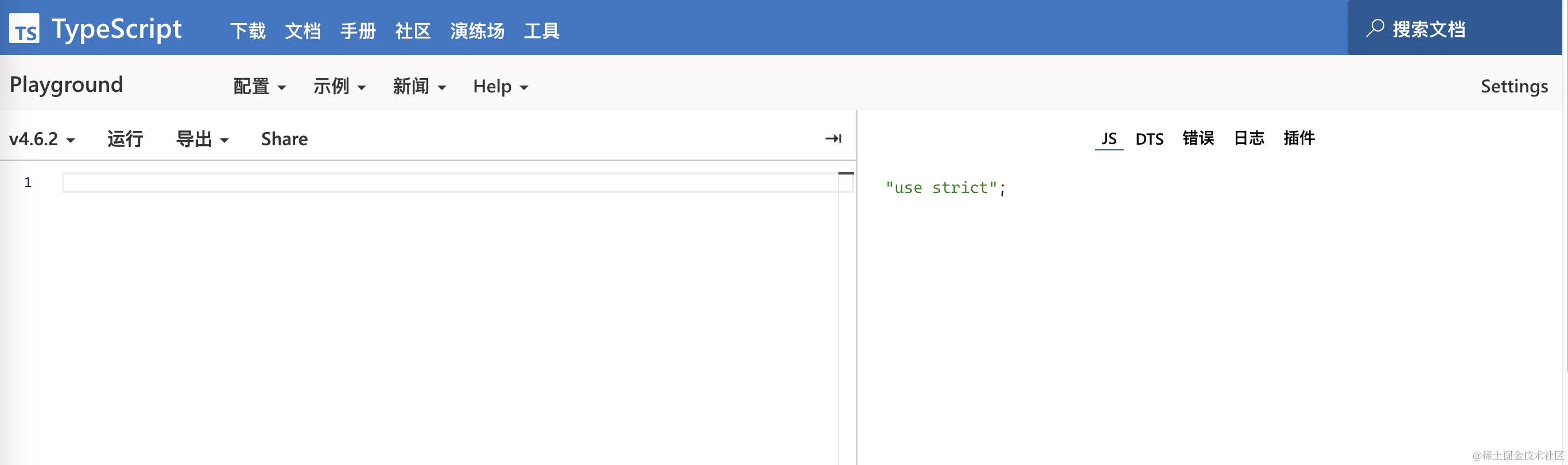Open the v4.6.2 version dropdown
Image resolution: width=1568 pixels, height=465 pixels.
pyautogui.click(x=42, y=139)
